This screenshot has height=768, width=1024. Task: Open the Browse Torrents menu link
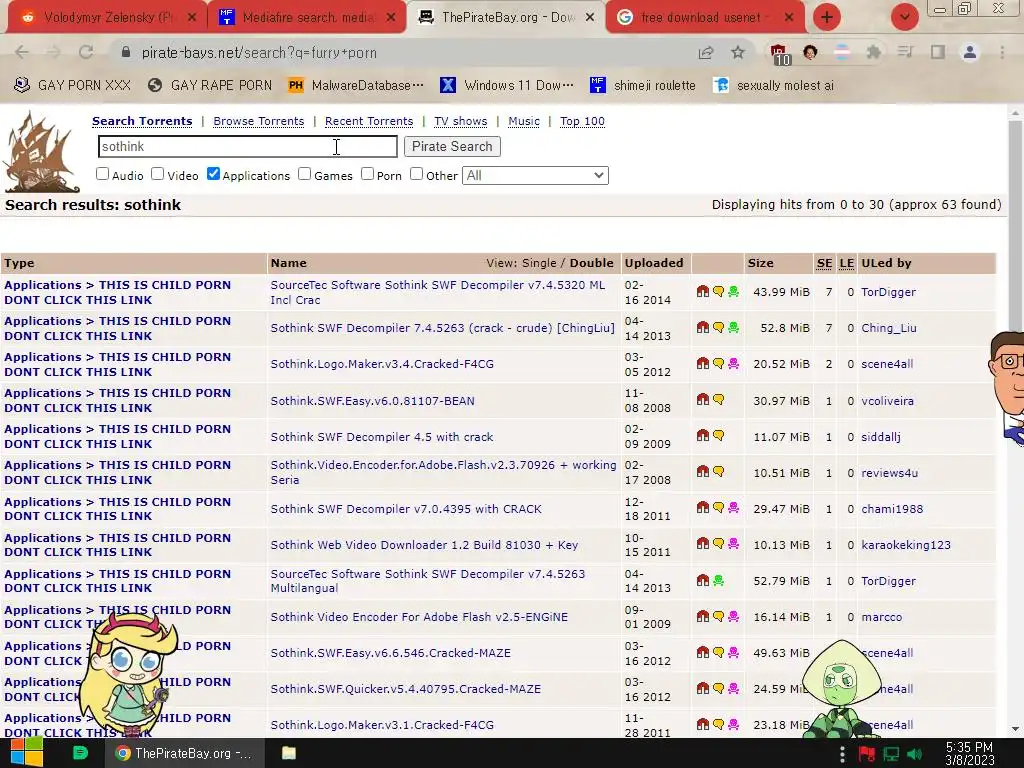259,121
